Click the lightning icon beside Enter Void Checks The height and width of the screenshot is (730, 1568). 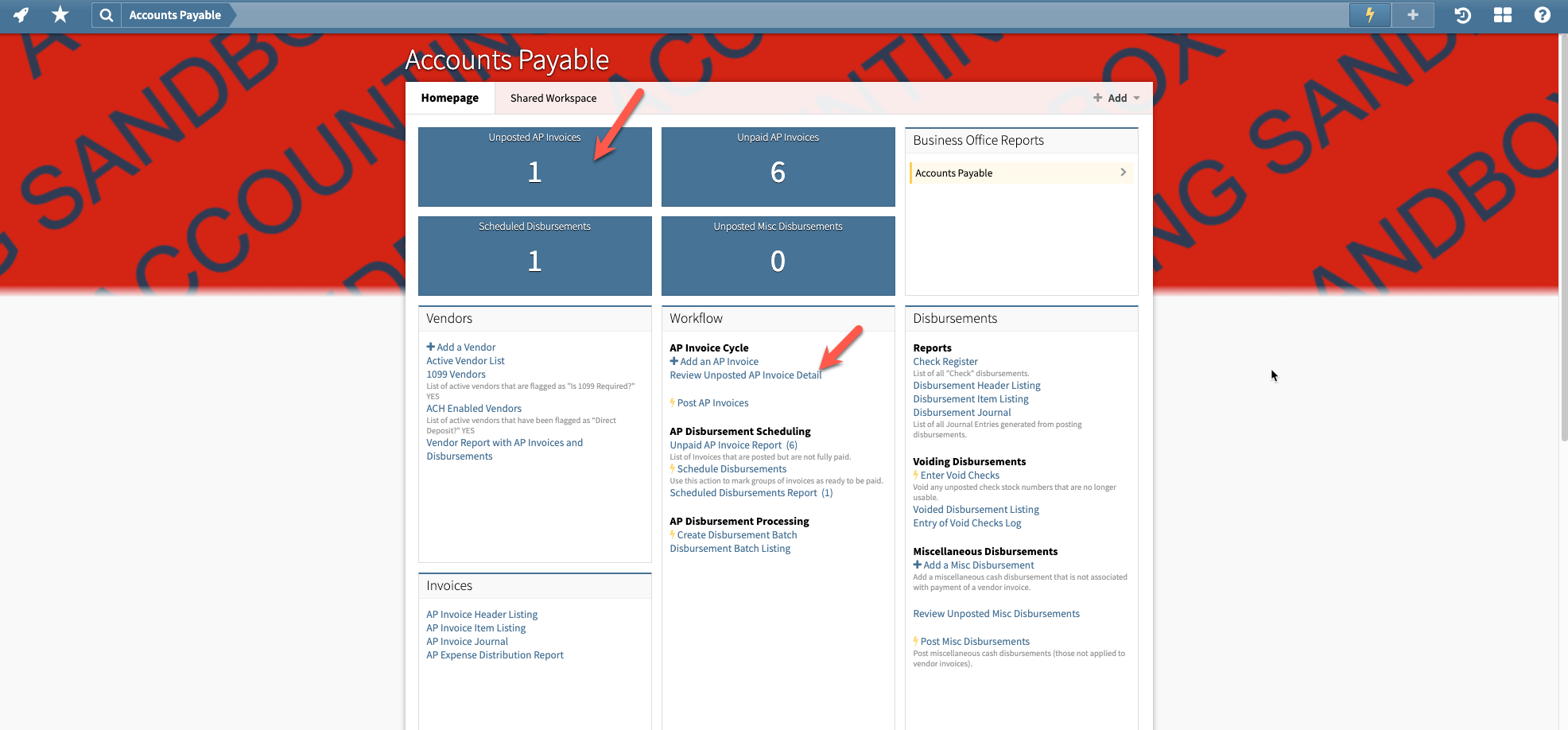(x=916, y=475)
